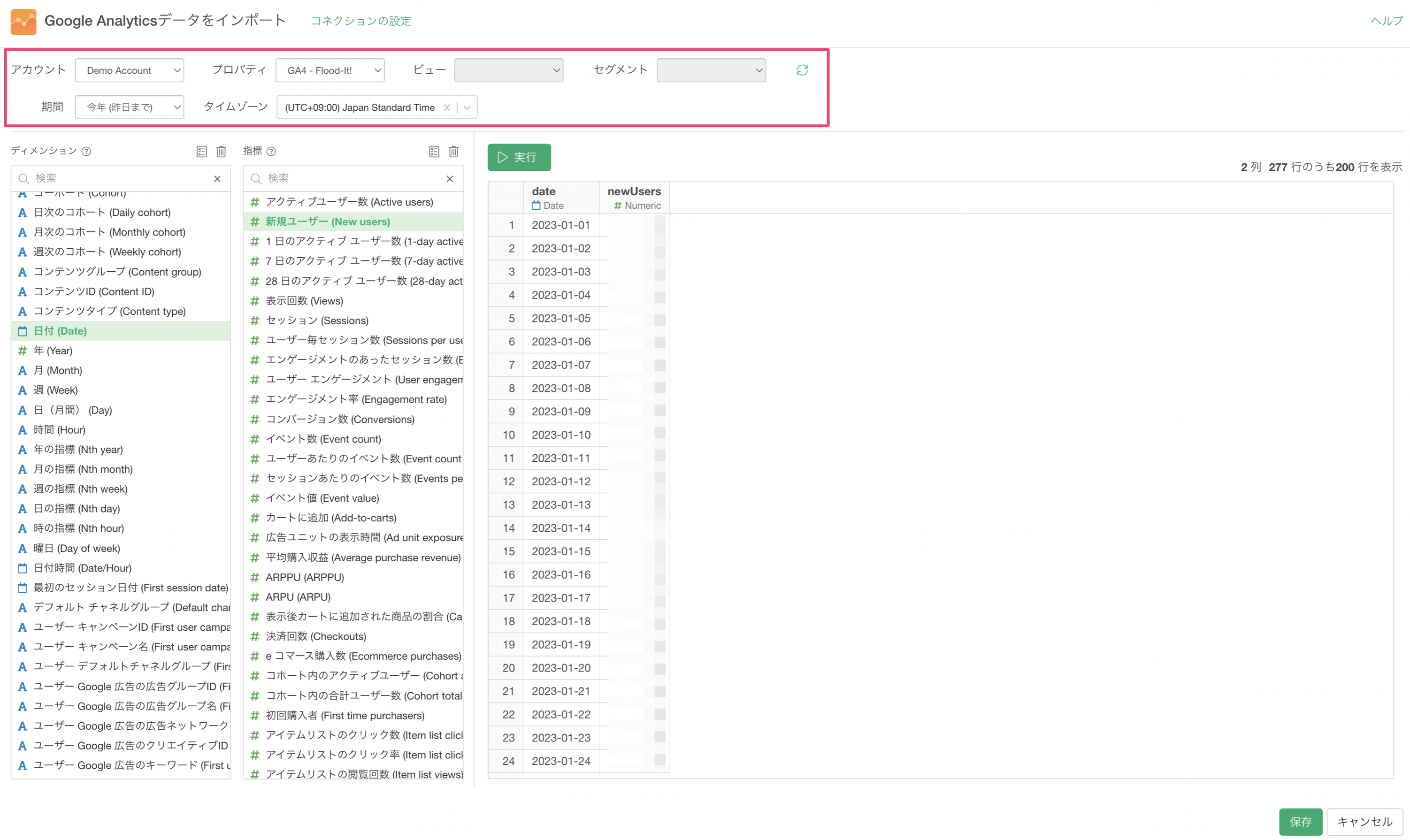Click the 保存 save button
The width and height of the screenshot is (1410, 840).
pos(1301,821)
